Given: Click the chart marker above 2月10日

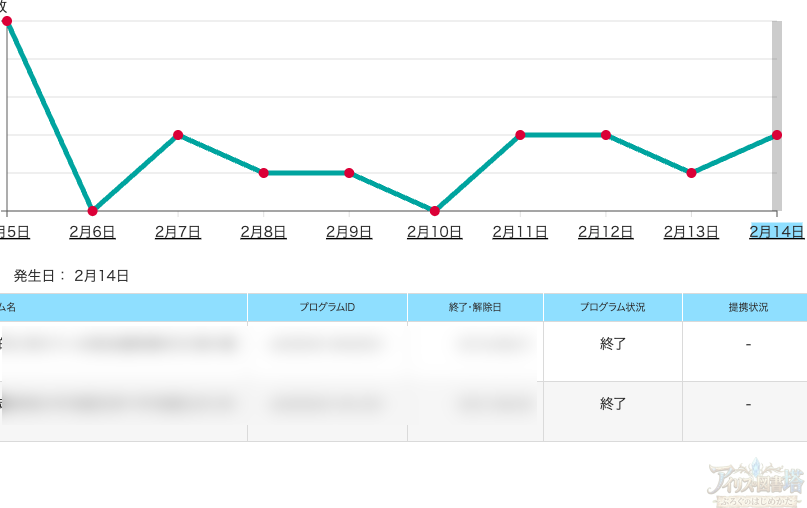Looking at the screenshot, I should pyautogui.click(x=435, y=211).
